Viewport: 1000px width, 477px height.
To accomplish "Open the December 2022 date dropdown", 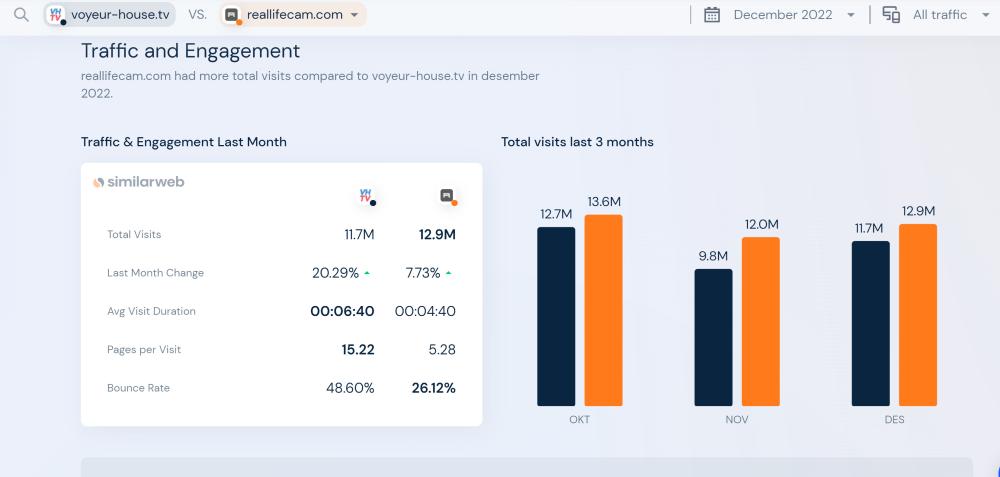I will (x=850, y=15).
